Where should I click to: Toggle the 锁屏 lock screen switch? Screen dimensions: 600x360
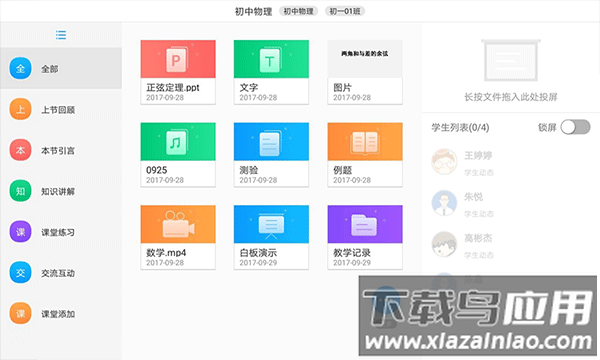576,127
